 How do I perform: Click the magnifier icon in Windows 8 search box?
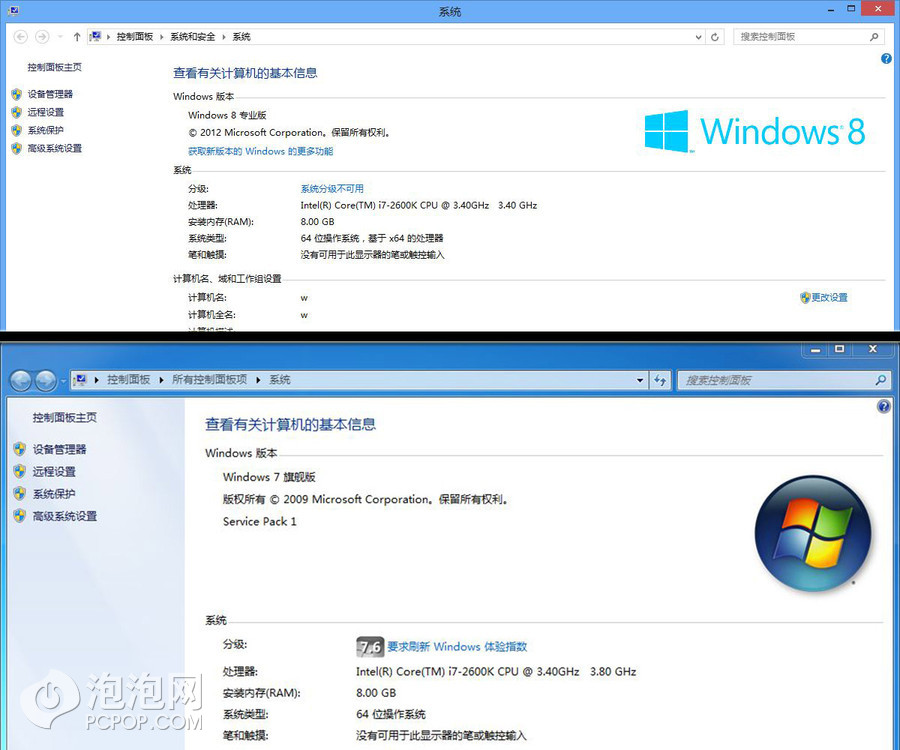click(875, 37)
